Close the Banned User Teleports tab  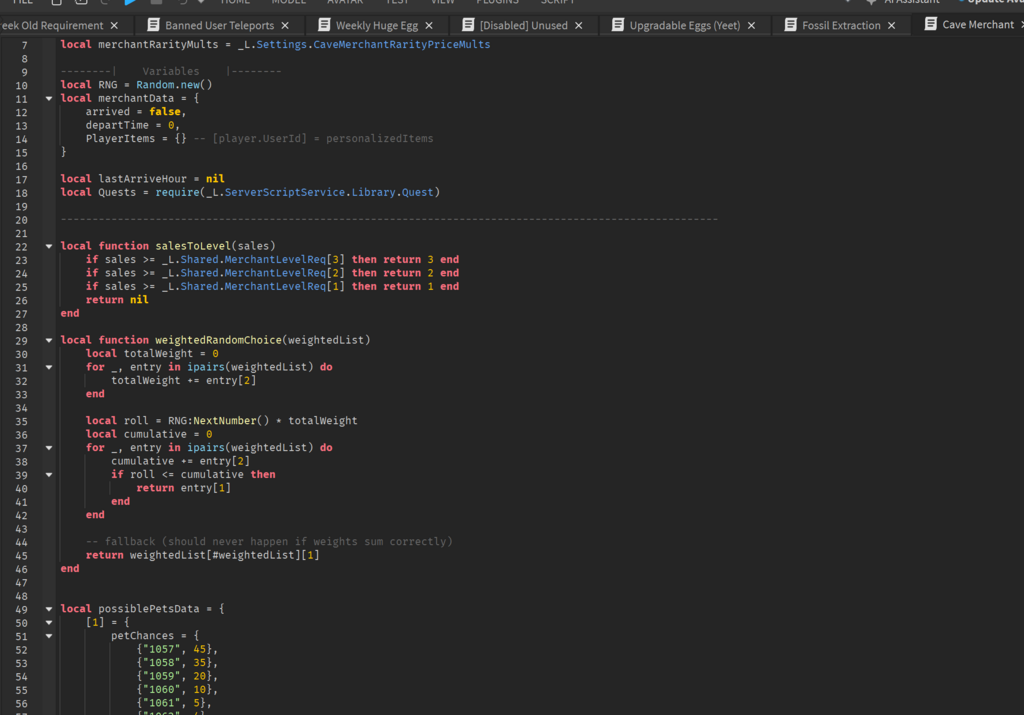click(x=285, y=25)
